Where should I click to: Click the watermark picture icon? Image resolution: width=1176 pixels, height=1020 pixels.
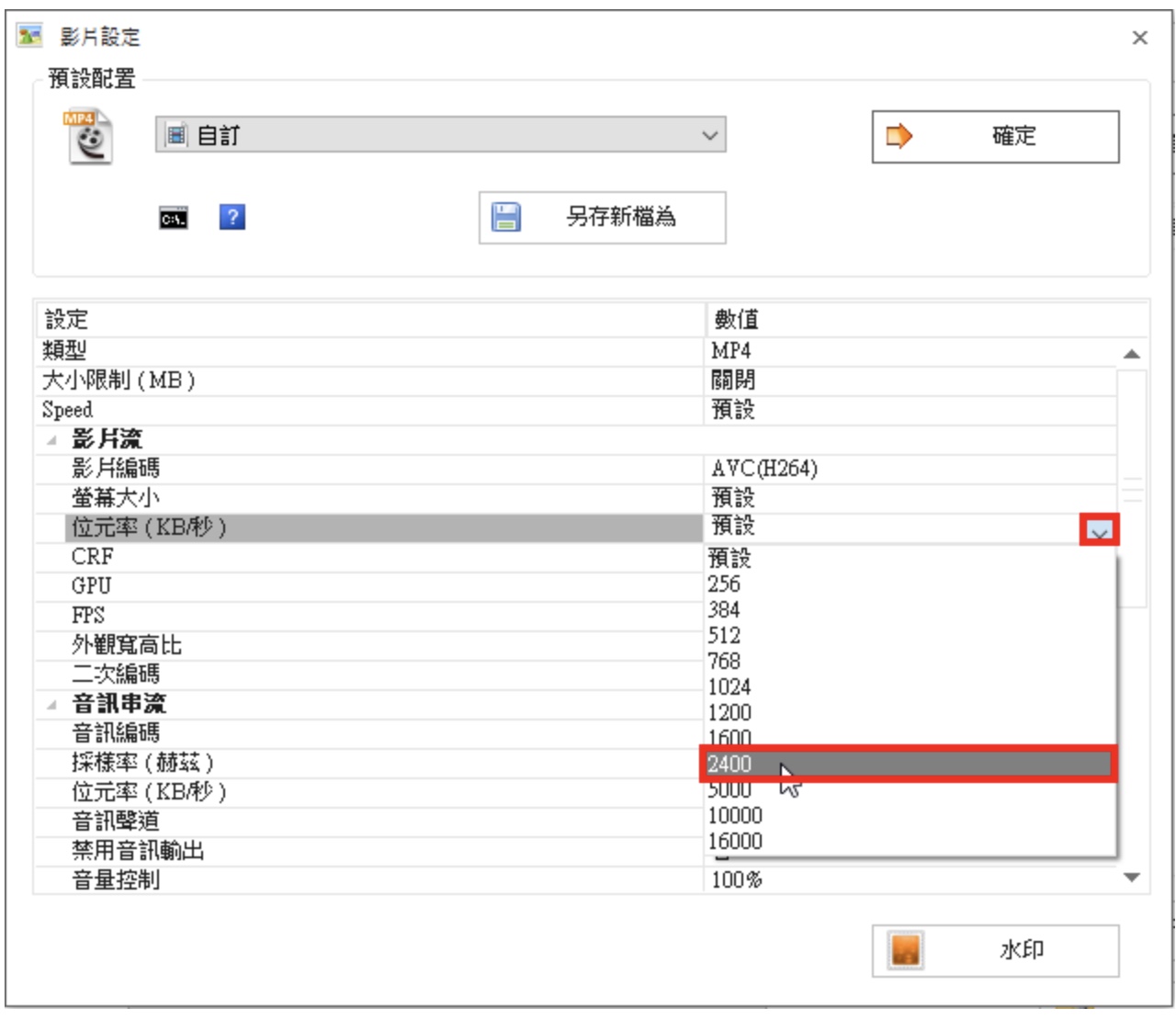tap(906, 950)
